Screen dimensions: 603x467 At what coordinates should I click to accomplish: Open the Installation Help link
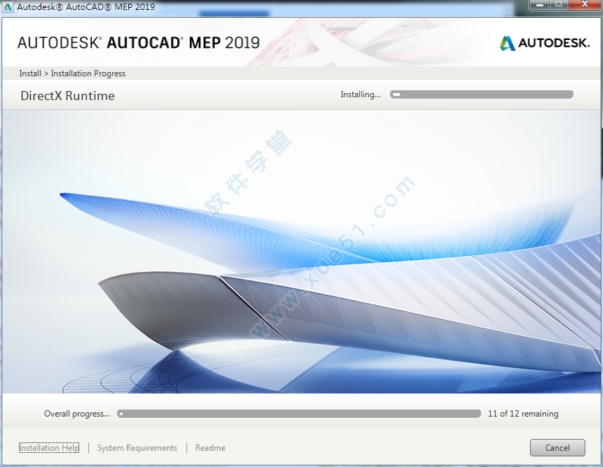coord(49,448)
